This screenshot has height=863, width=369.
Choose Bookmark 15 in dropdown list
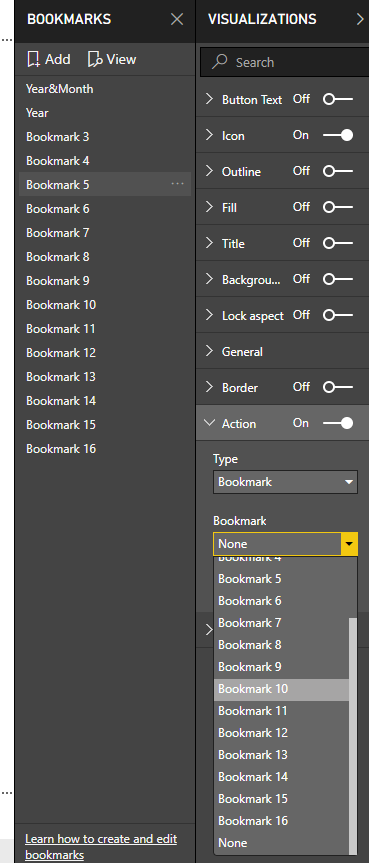281,799
